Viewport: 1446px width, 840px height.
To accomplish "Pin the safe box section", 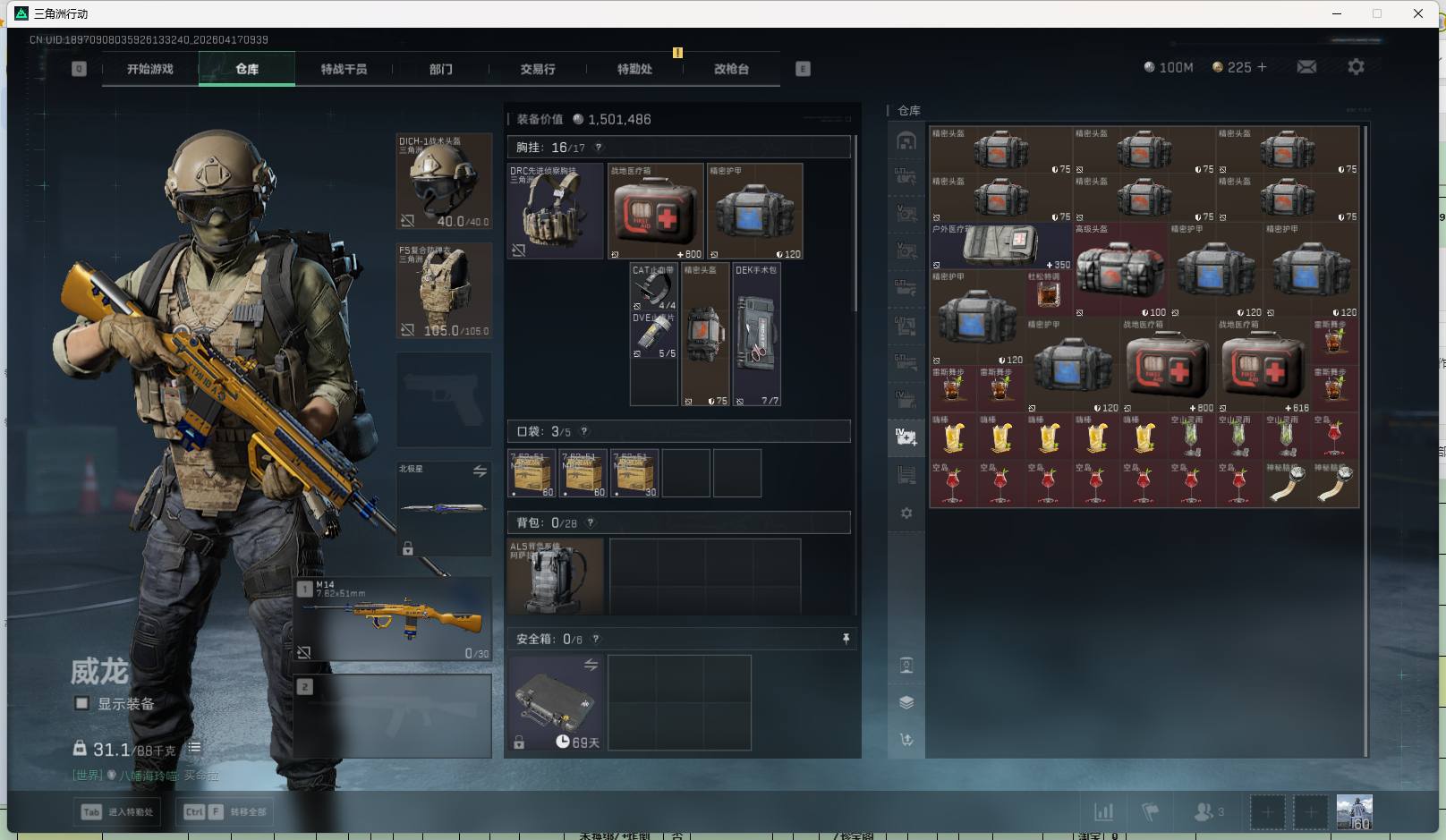I will 846,639.
